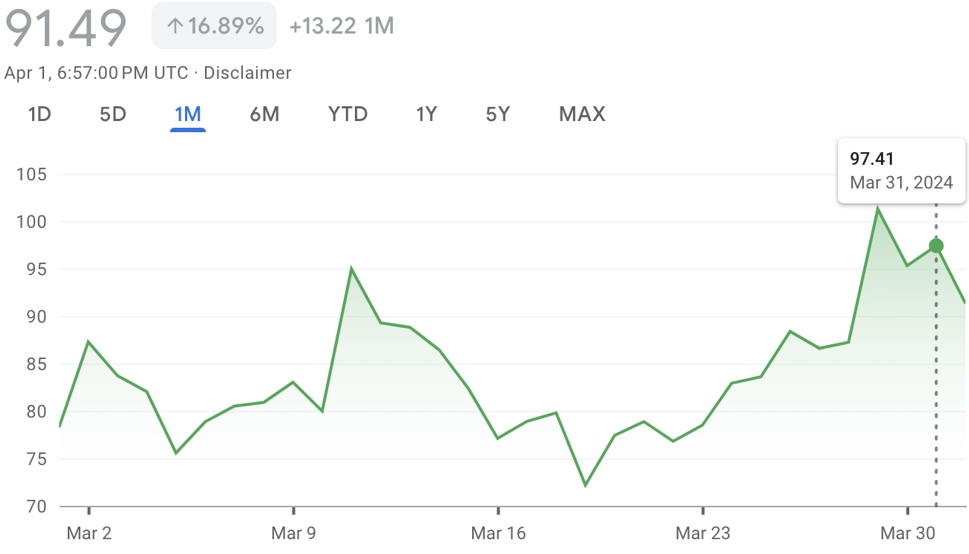Show the 6M chart range

[264, 114]
